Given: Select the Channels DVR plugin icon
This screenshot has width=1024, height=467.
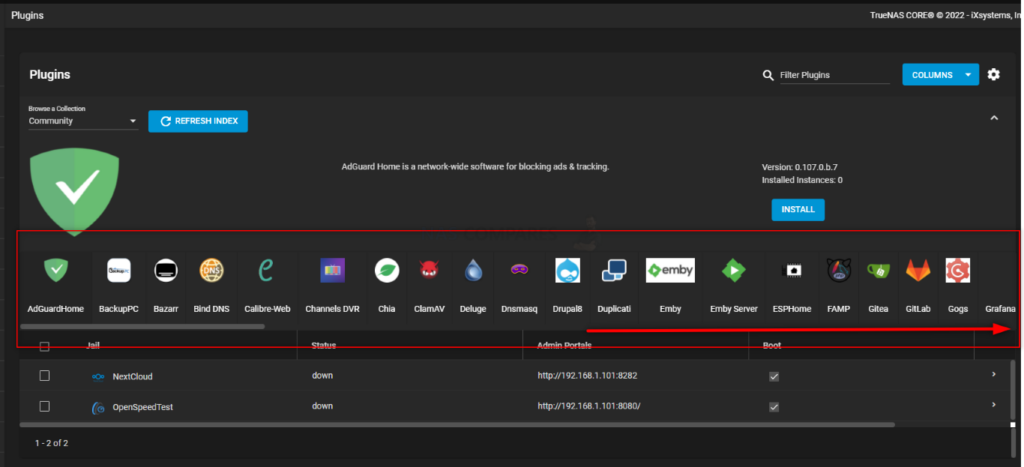Looking at the screenshot, I should click(332, 270).
